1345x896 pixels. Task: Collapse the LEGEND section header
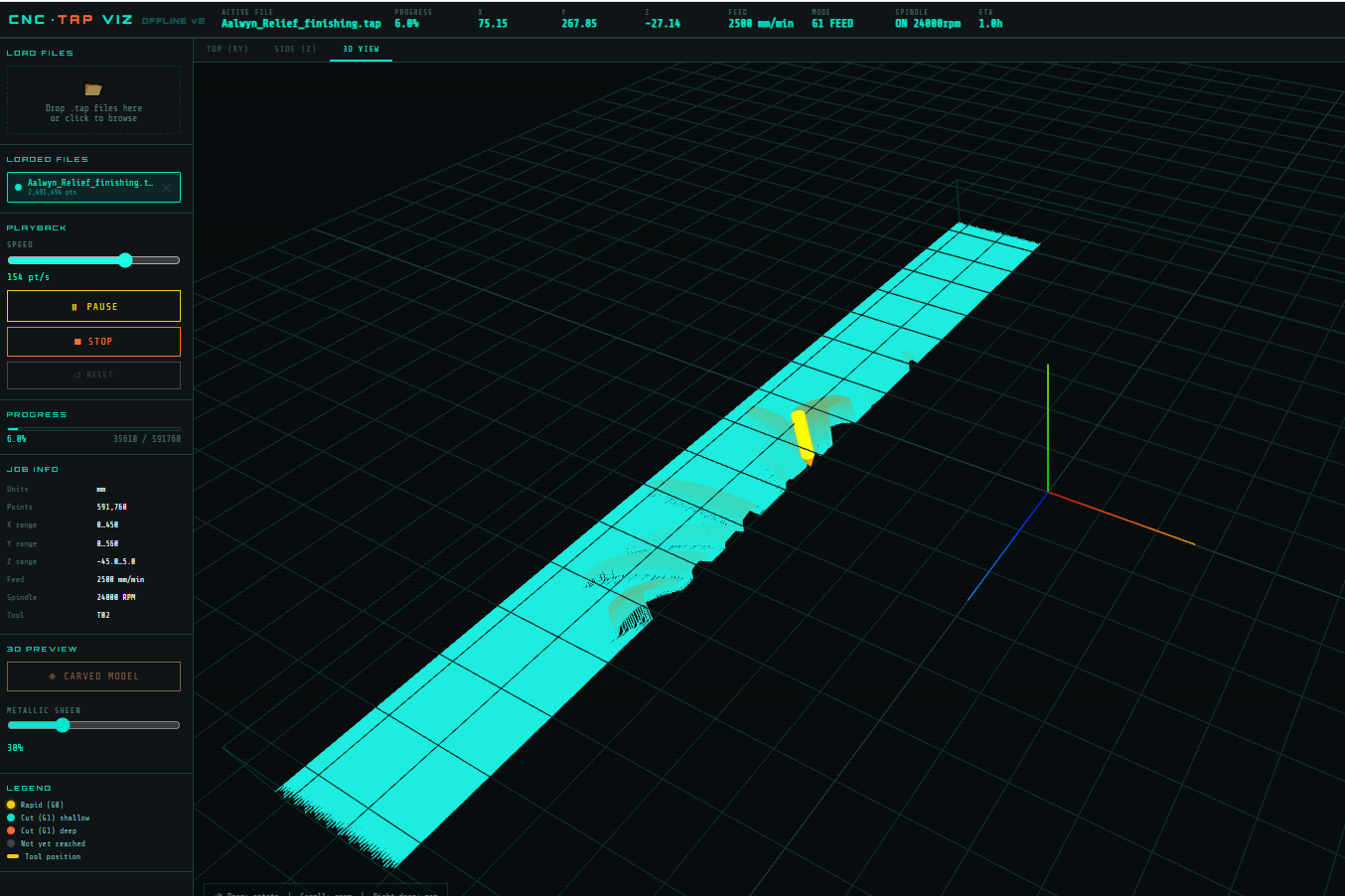pos(27,788)
